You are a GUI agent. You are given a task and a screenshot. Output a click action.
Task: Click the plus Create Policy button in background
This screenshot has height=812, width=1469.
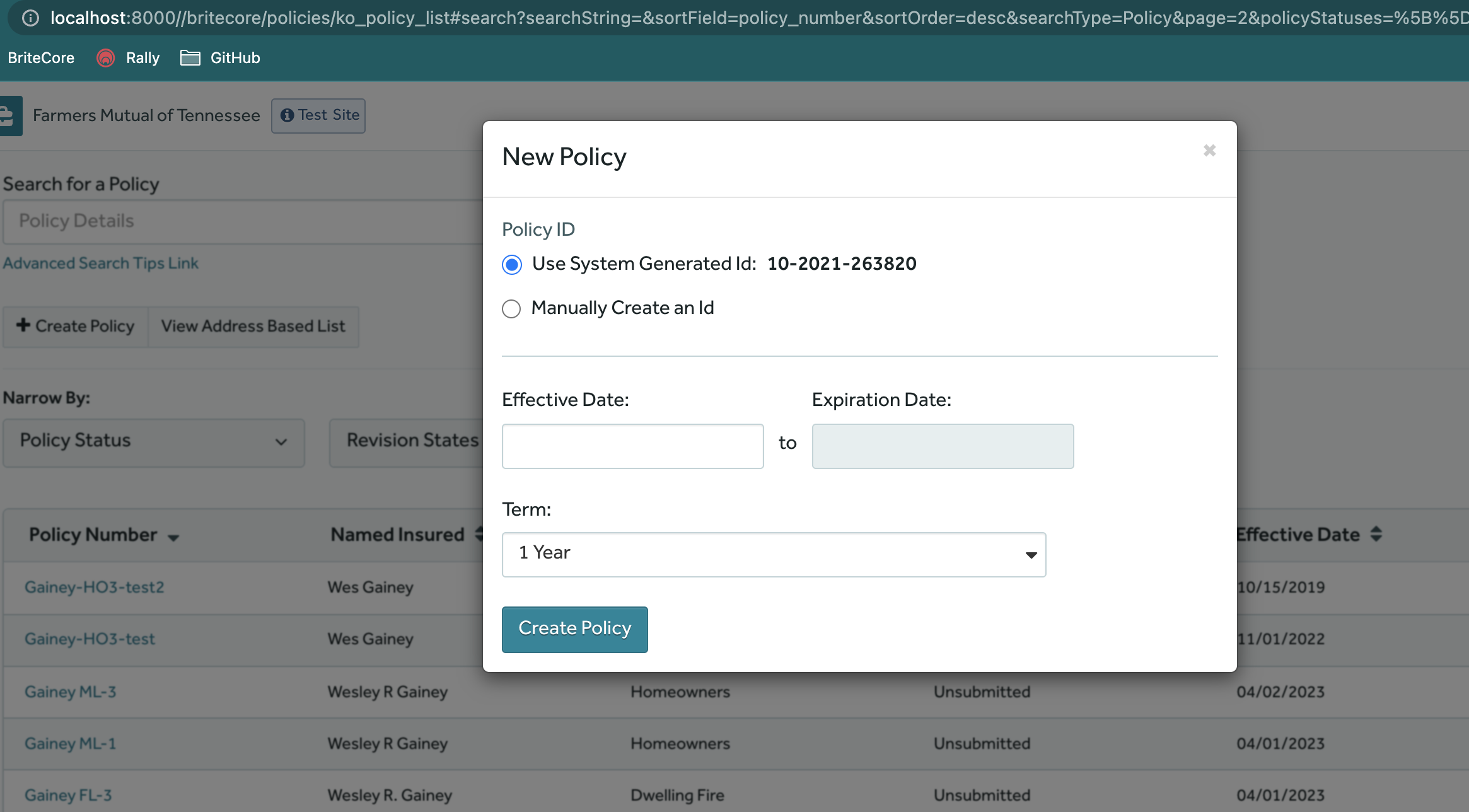(76, 327)
